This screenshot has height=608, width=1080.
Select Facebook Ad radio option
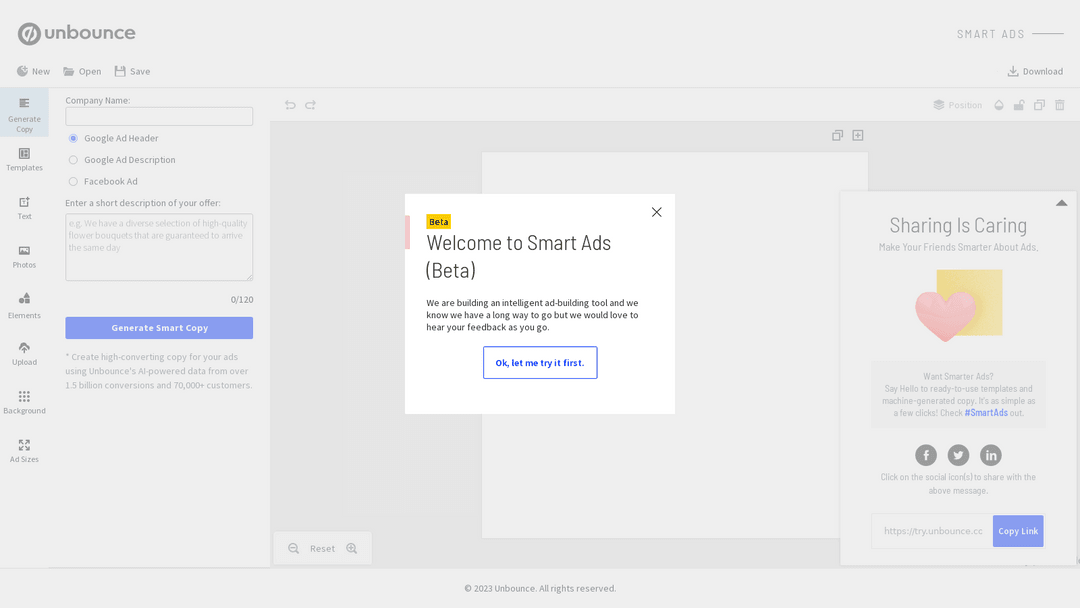[x=73, y=182]
